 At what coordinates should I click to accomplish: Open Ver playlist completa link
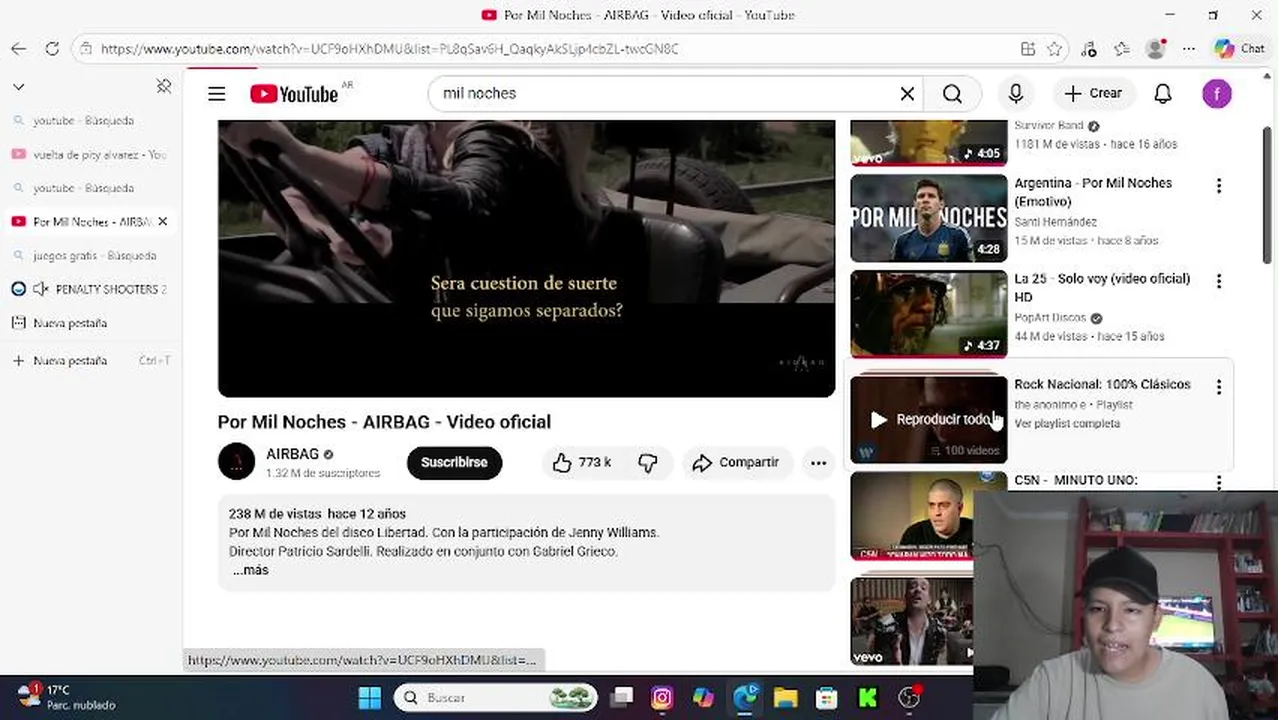click(x=1067, y=424)
